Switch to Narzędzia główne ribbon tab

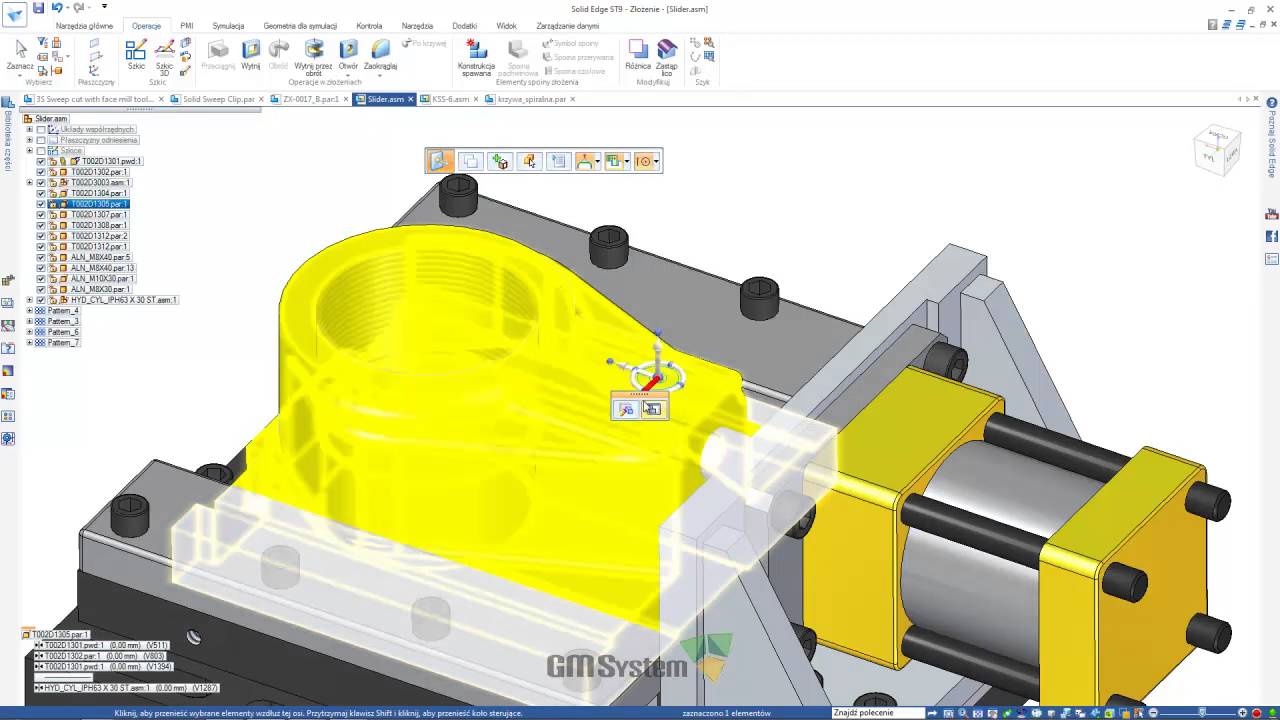tap(84, 26)
